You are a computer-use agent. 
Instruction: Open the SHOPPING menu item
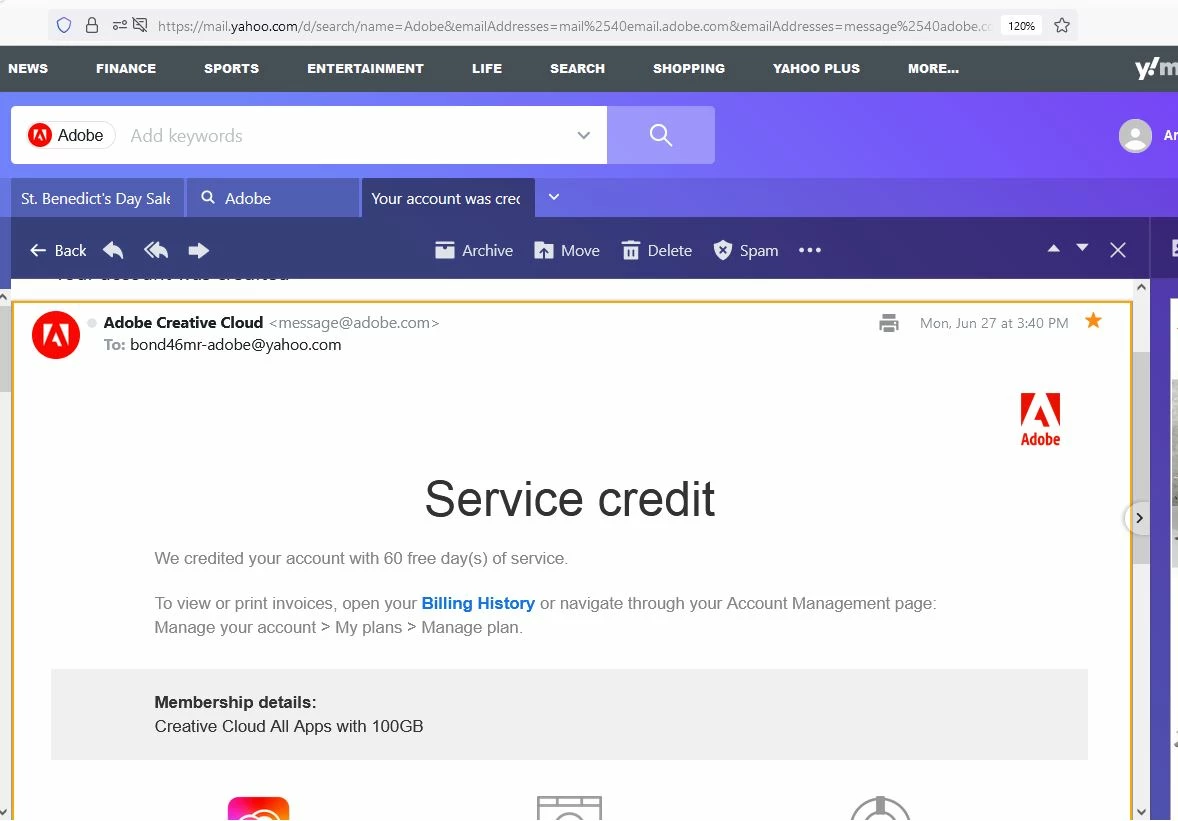coord(689,68)
